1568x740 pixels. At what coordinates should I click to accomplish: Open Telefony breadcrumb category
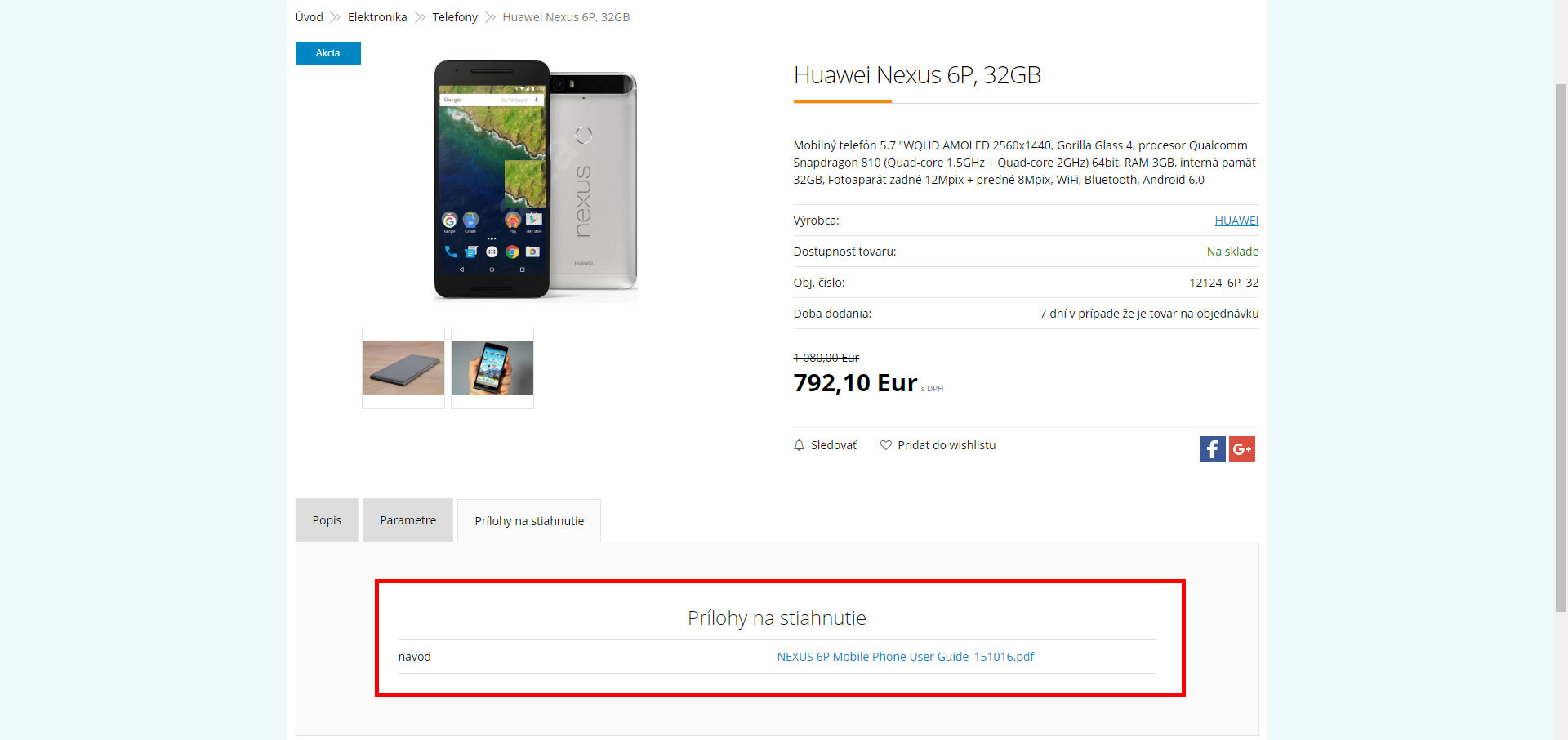(x=455, y=17)
